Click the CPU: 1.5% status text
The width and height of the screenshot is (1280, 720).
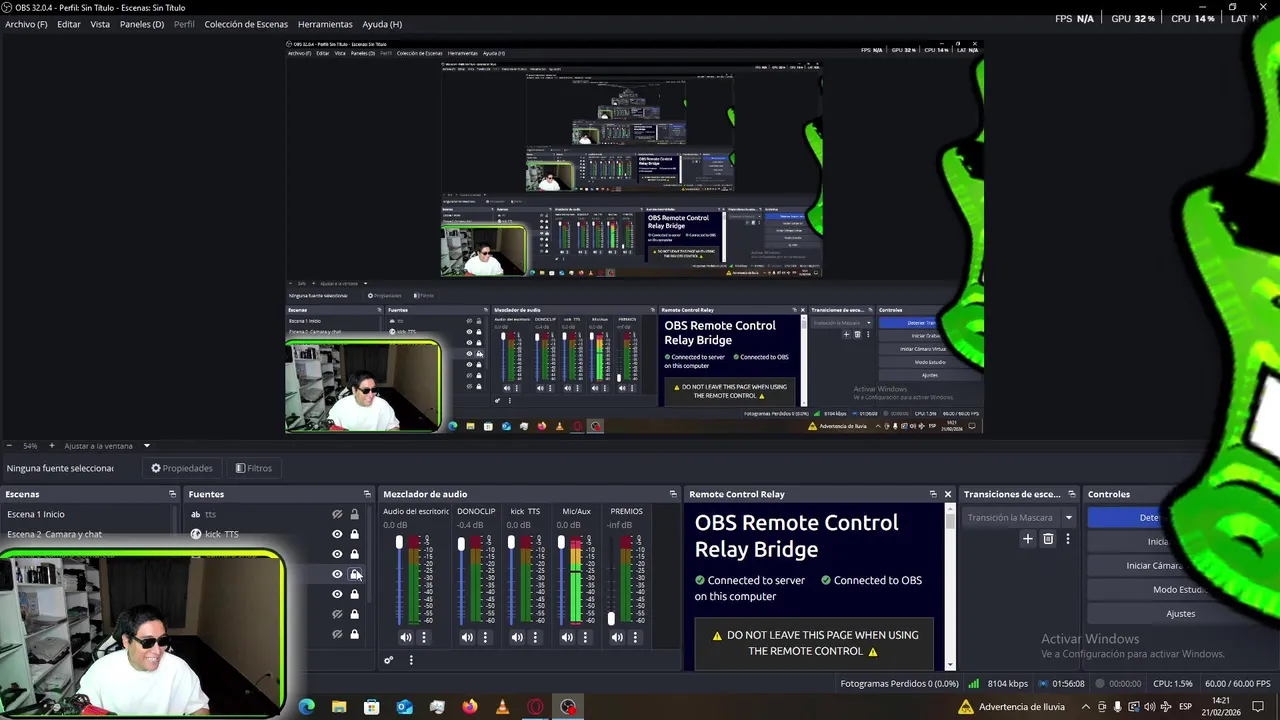pos(1173,684)
